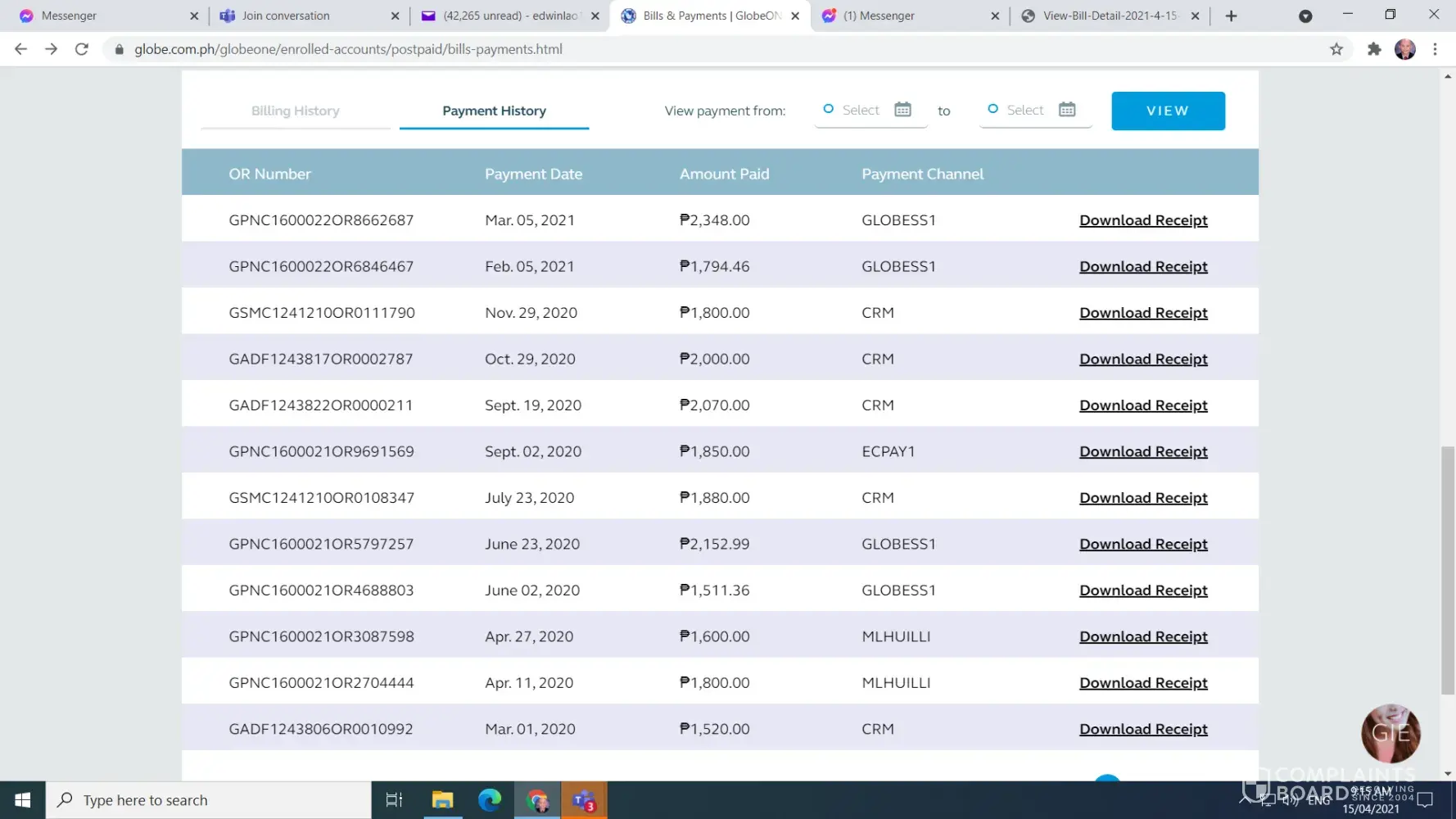
Task: Expand the Chrome tab search dropdown
Action: click(x=1305, y=16)
